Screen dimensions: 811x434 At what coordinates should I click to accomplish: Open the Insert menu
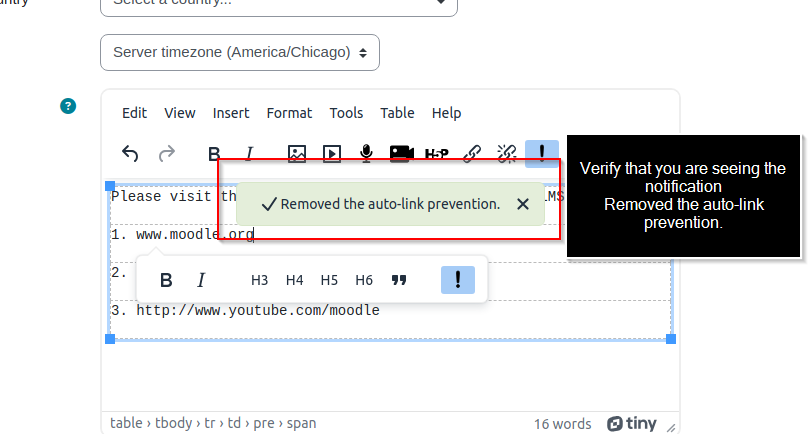(231, 113)
